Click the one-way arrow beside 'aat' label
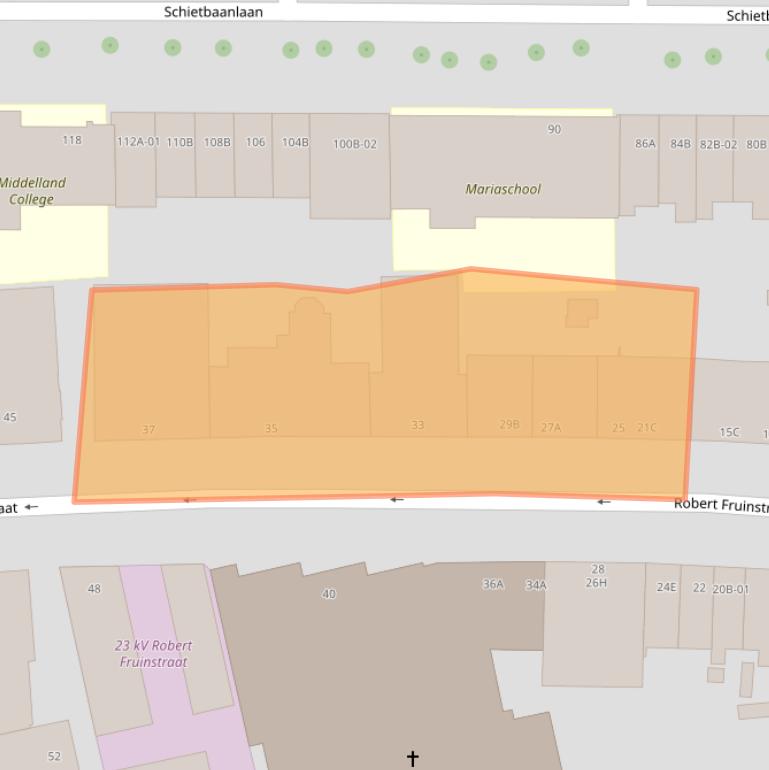The width and height of the screenshot is (769, 770). 31,507
